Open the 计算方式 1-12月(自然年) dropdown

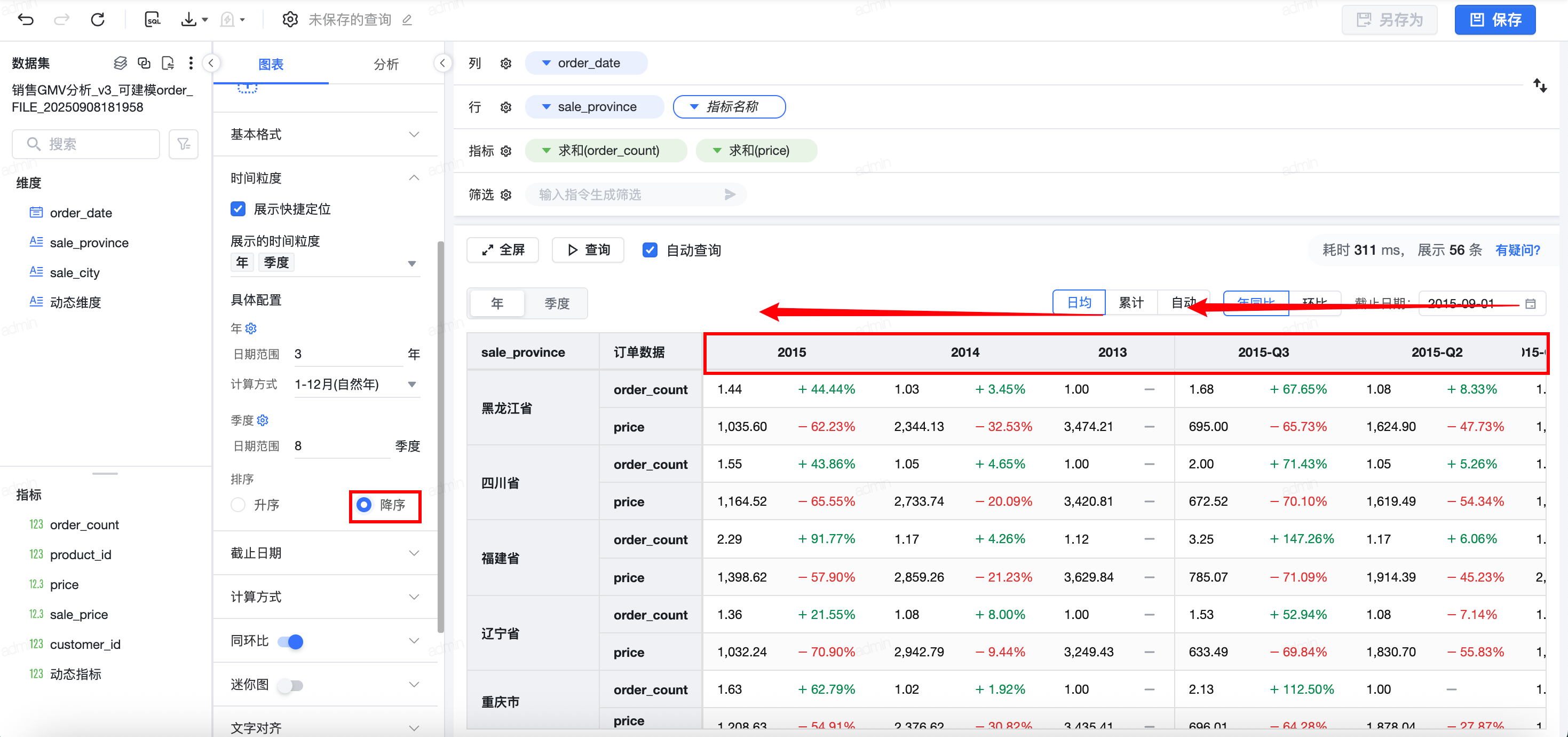356,385
